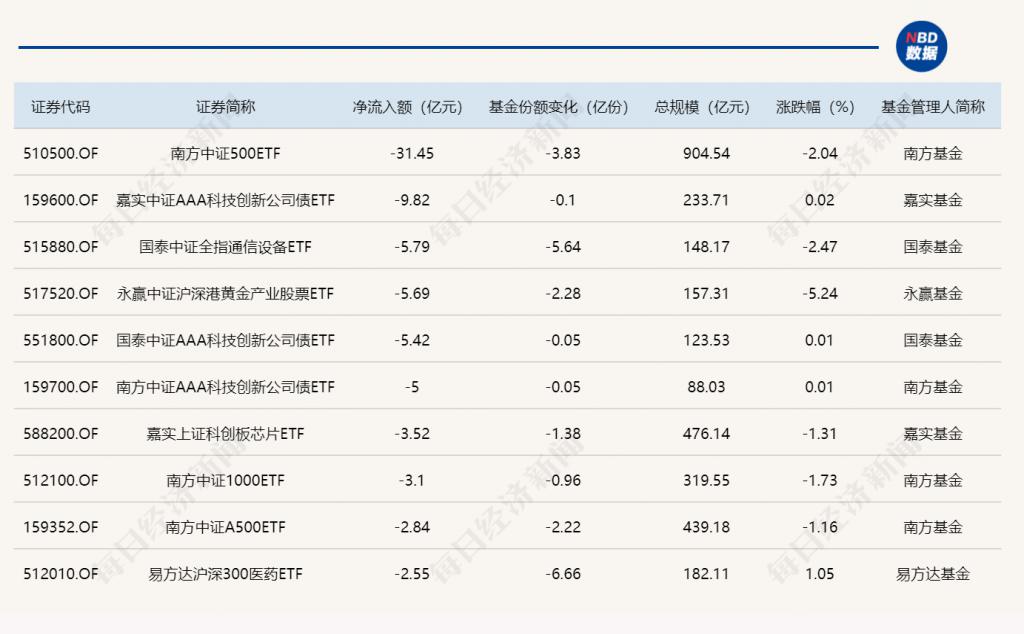
Task: Open 南方中证1000ETF entry
Action: click(x=228, y=481)
